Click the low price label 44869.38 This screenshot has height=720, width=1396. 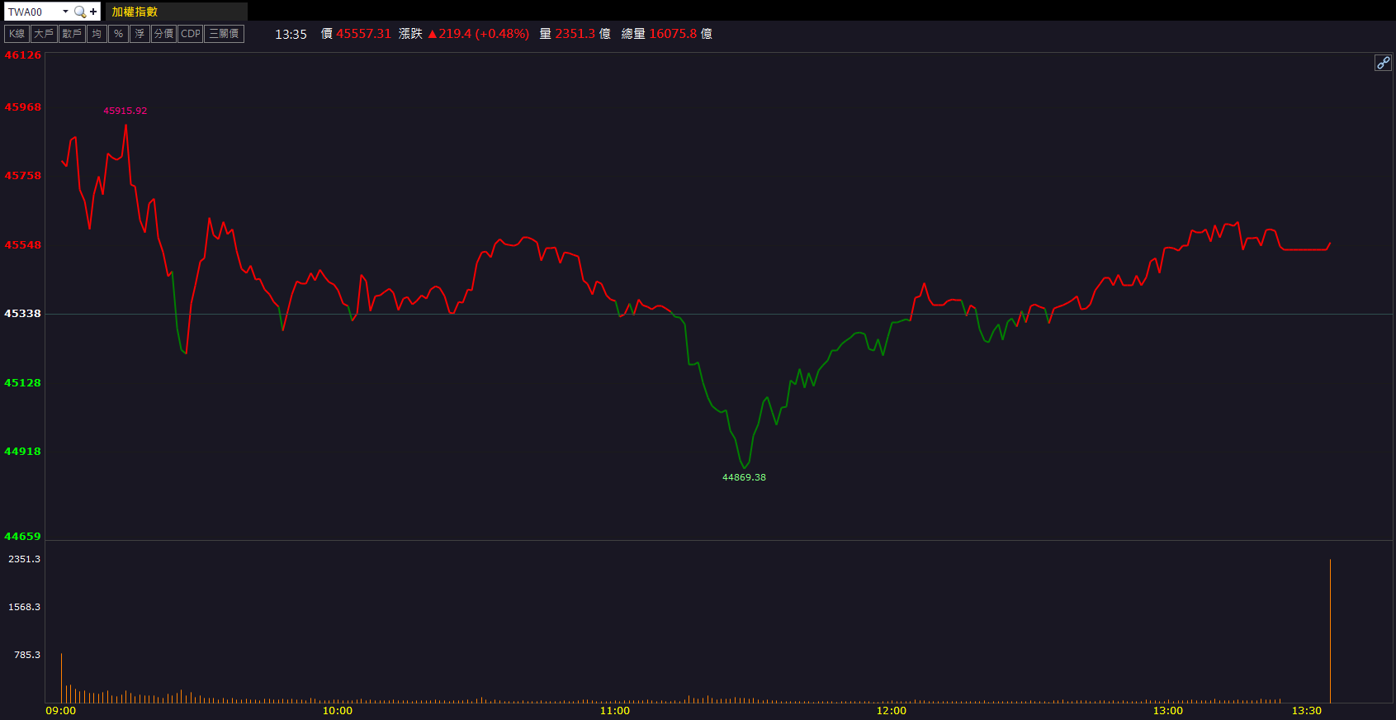pyautogui.click(x=744, y=477)
